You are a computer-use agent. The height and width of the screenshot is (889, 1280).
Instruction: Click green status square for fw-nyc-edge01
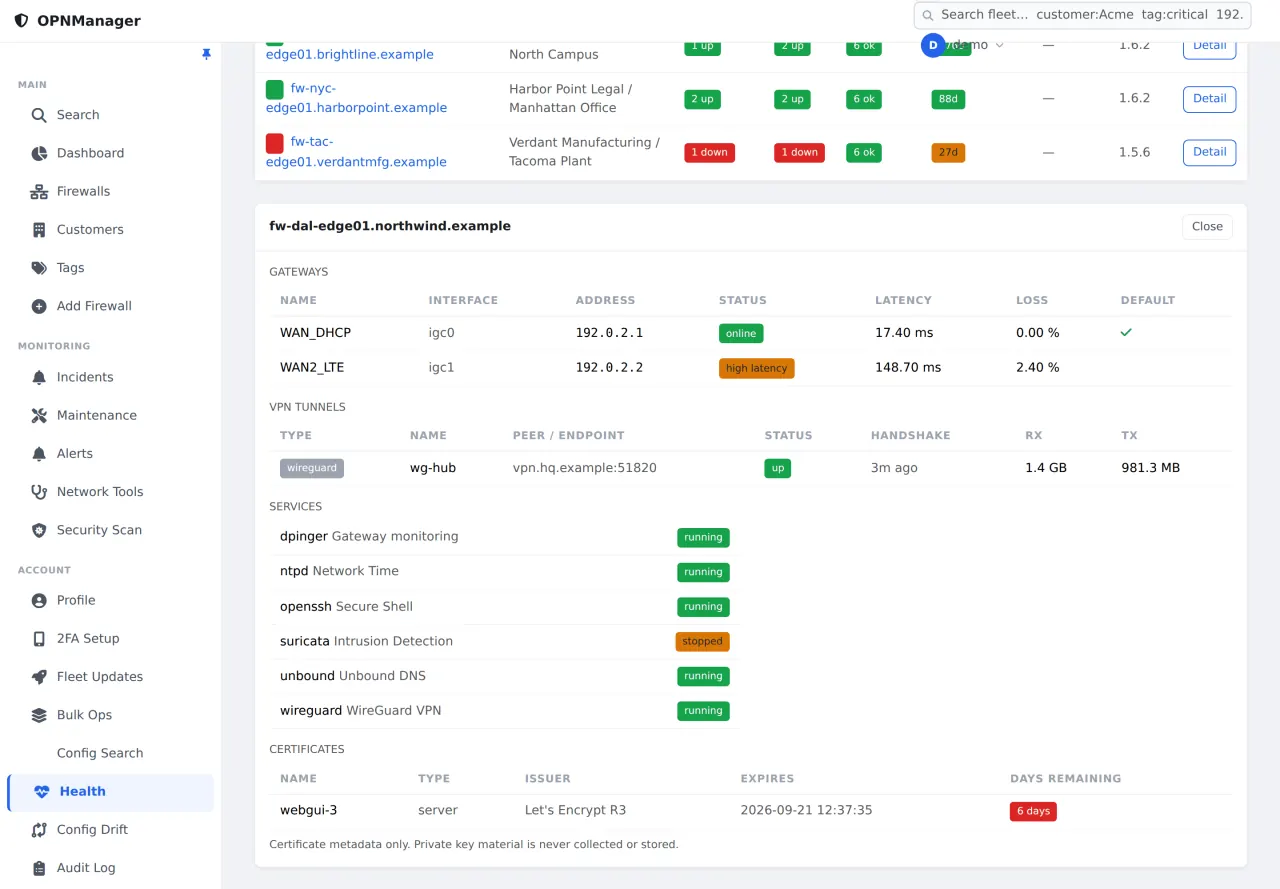click(274, 89)
